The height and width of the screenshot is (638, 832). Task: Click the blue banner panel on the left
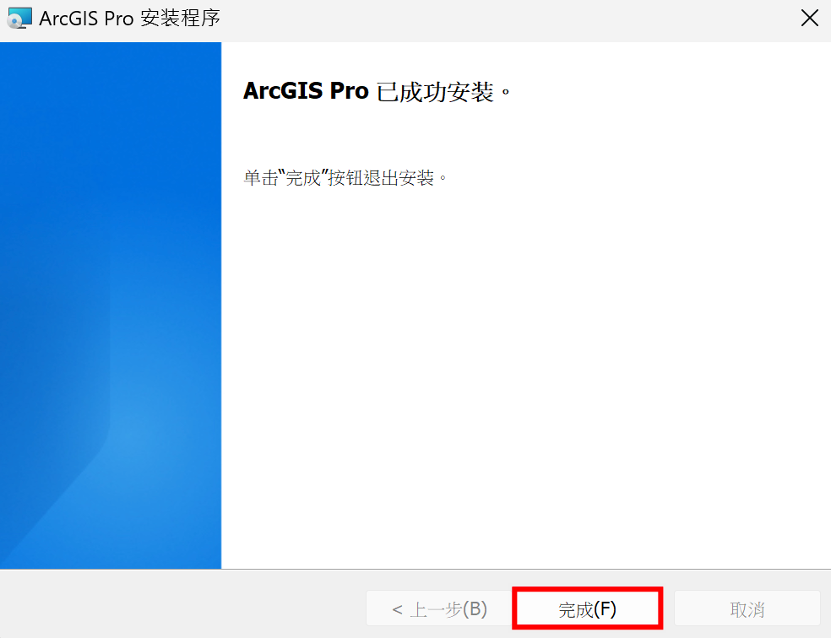point(110,306)
